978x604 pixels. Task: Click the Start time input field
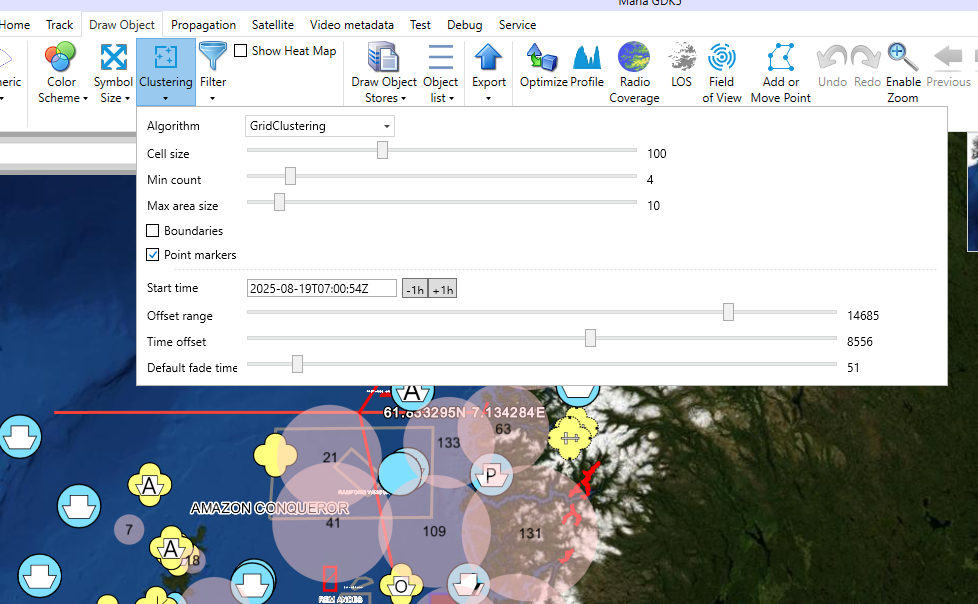pyautogui.click(x=321, y=288)
